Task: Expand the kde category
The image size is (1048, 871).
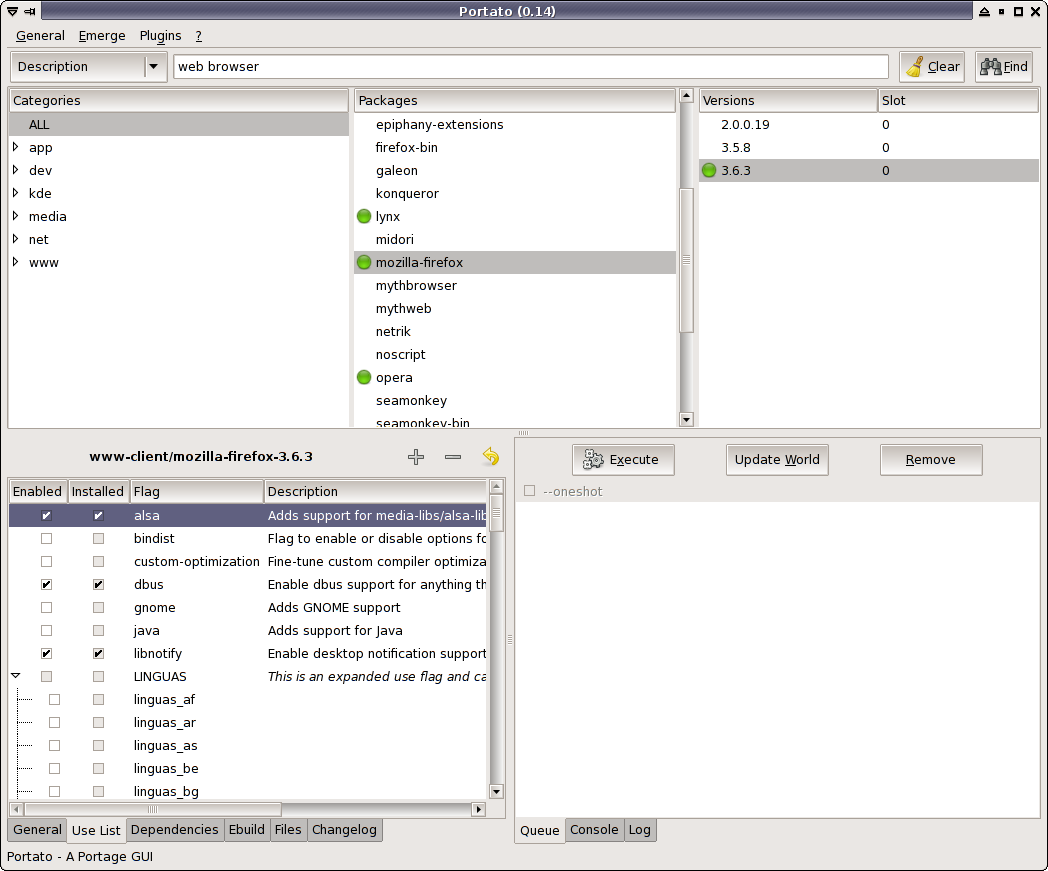Action: point(15,193)
